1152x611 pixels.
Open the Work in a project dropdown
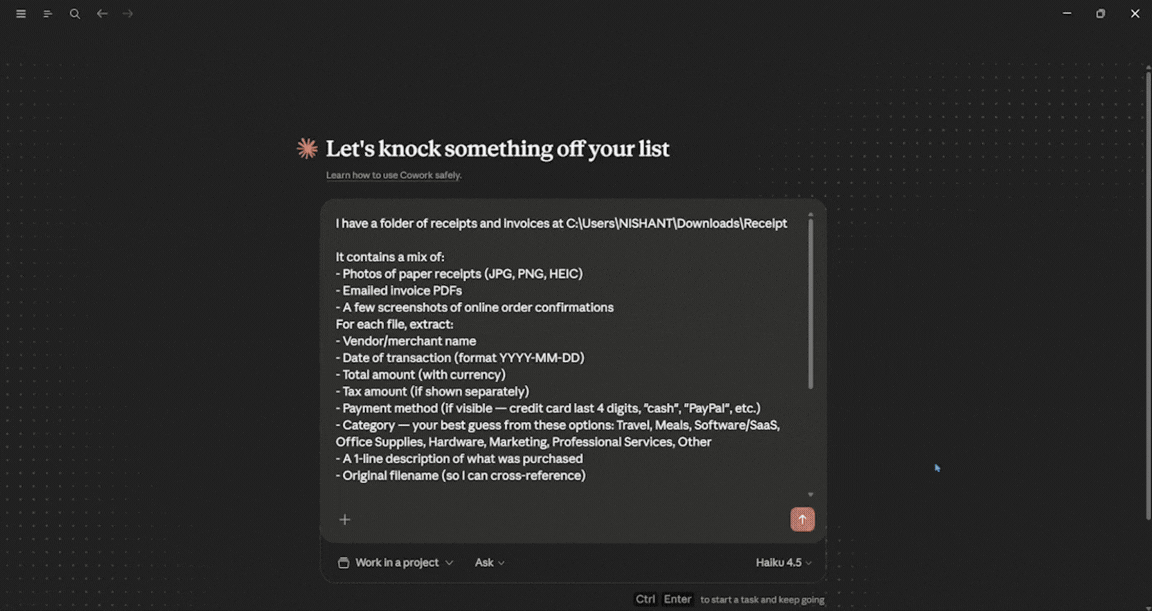coord(395,563)
